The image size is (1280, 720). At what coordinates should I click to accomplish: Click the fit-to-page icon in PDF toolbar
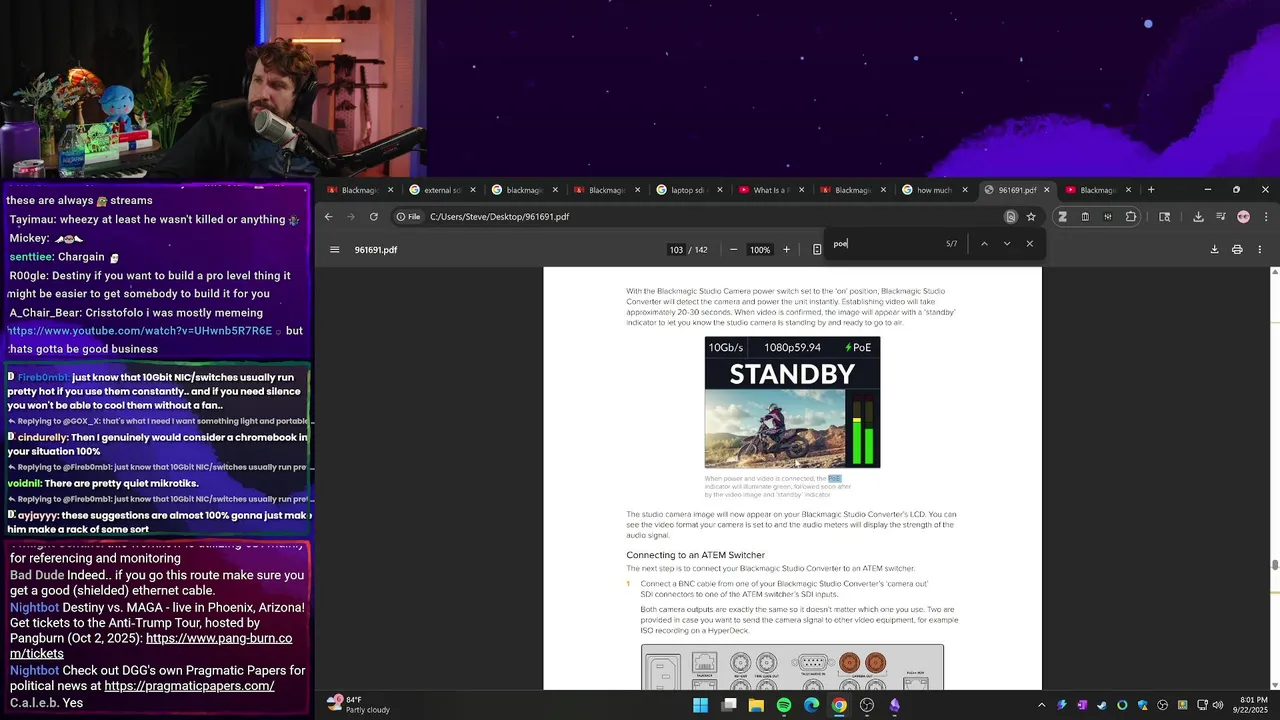coord(817,250)
